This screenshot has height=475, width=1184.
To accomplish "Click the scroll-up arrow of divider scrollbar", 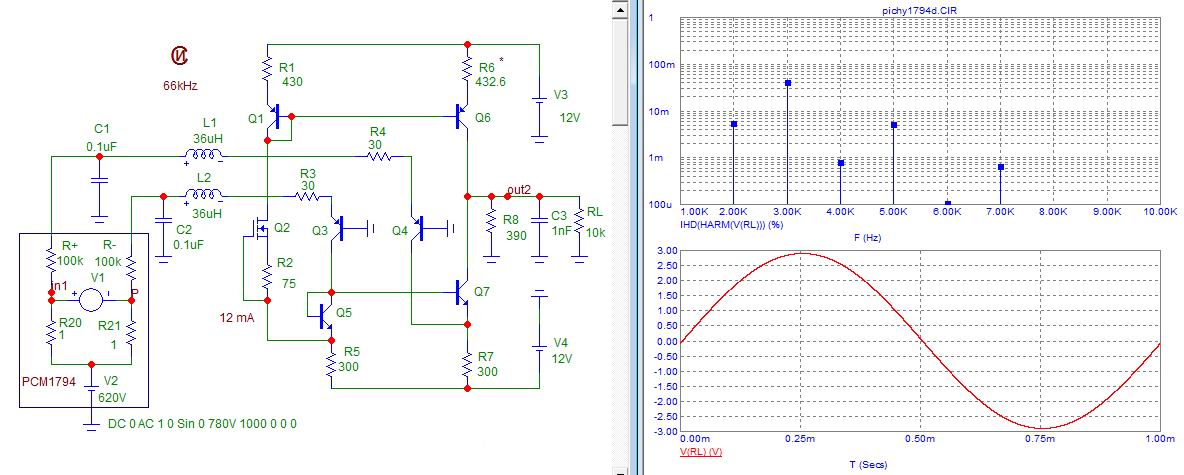I will pos(620,11).
